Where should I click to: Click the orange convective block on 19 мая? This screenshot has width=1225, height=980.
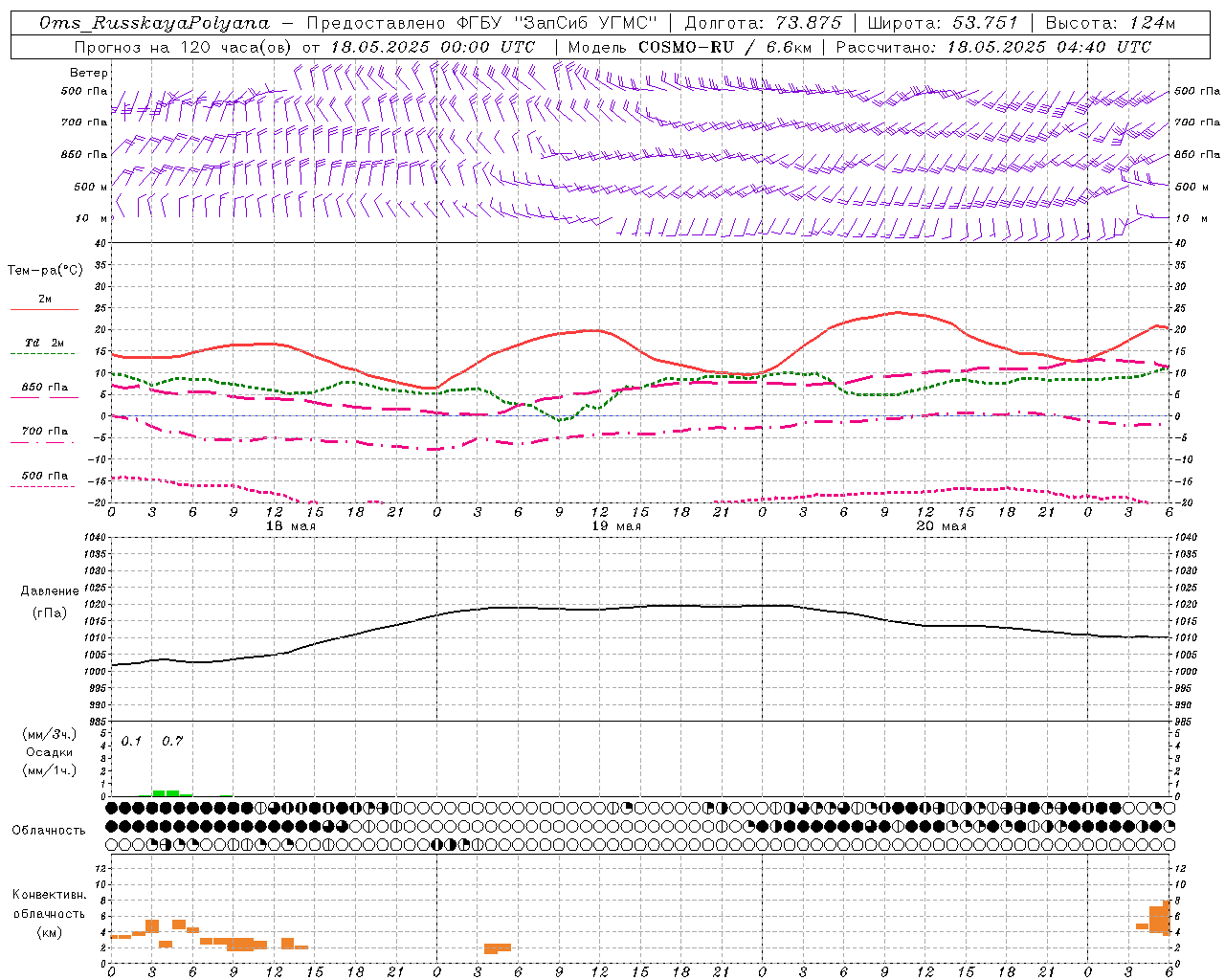498,947
